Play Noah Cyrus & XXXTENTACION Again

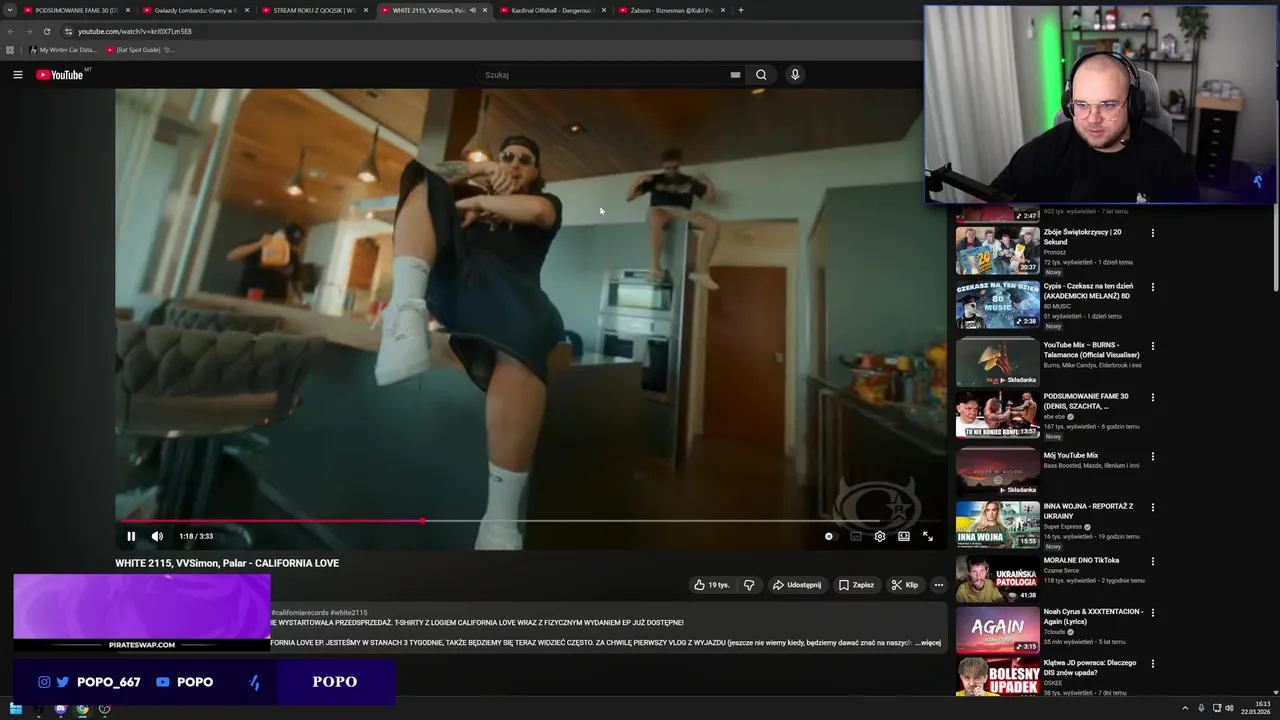click(997, 629)
